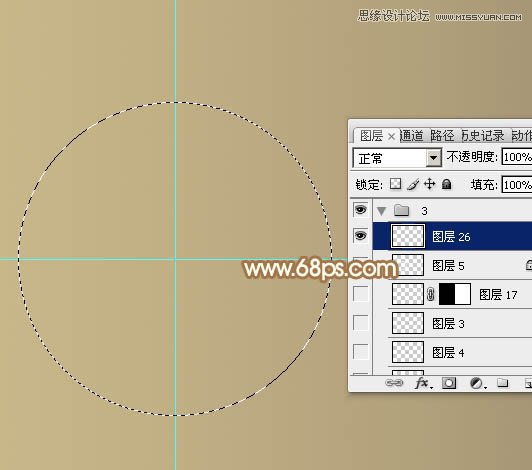532x470 pixels.
Task: Toggle lock transparent pixels icon
Action: (395, 184)
